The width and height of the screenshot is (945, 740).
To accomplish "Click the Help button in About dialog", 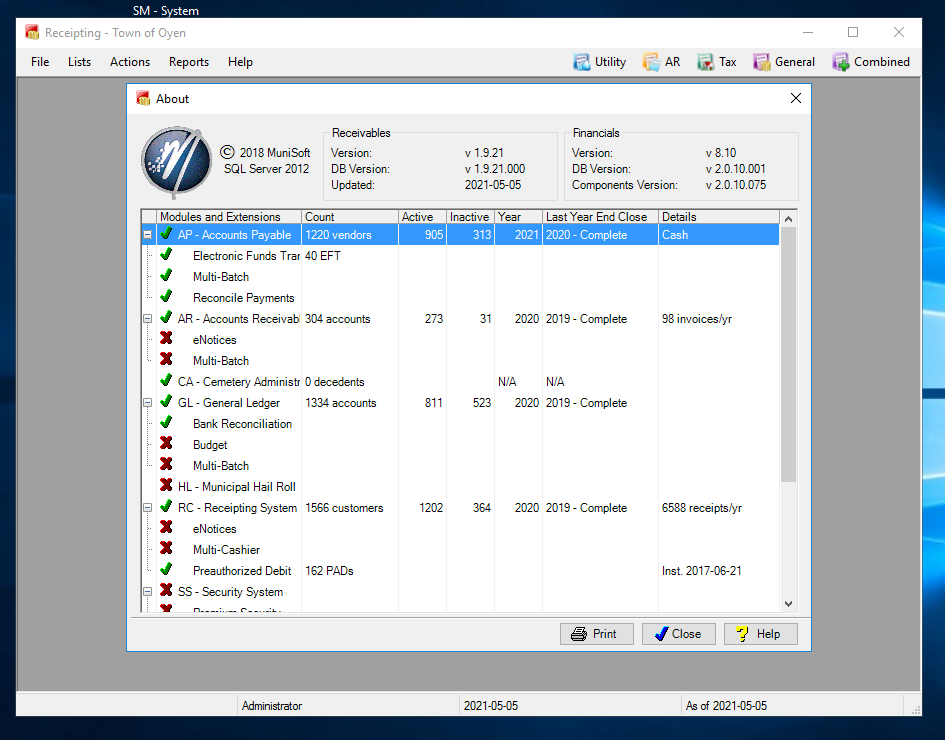I will [761, 634].
